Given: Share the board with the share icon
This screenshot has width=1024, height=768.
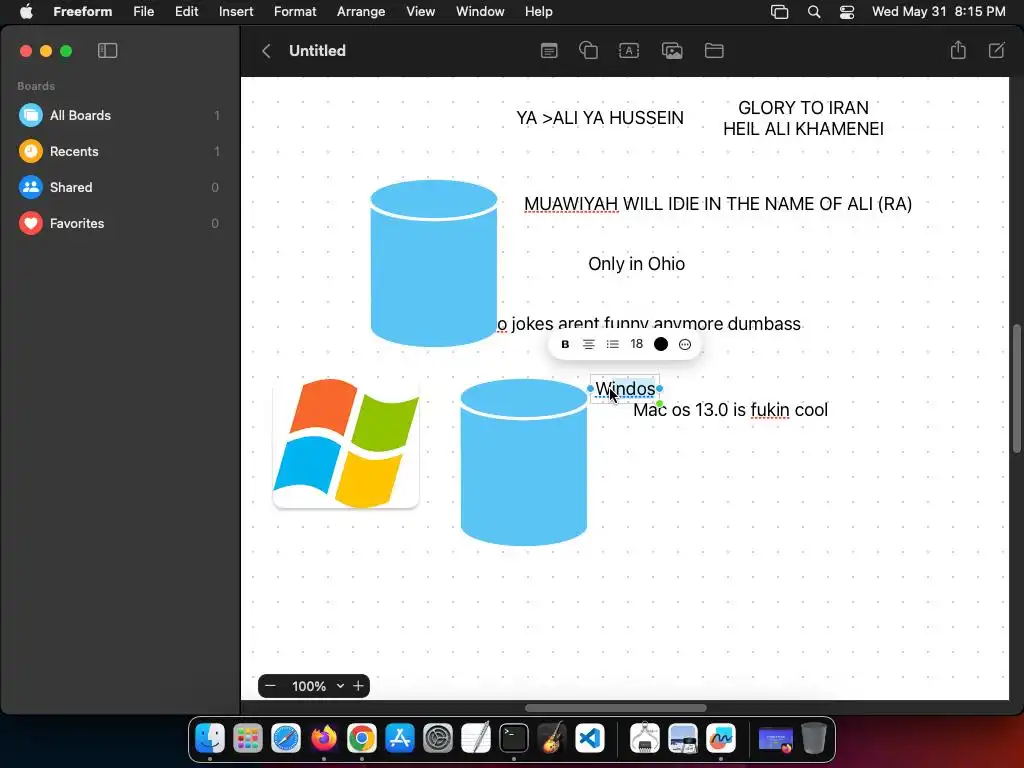Looking at the screenshot, I should 958,50.
